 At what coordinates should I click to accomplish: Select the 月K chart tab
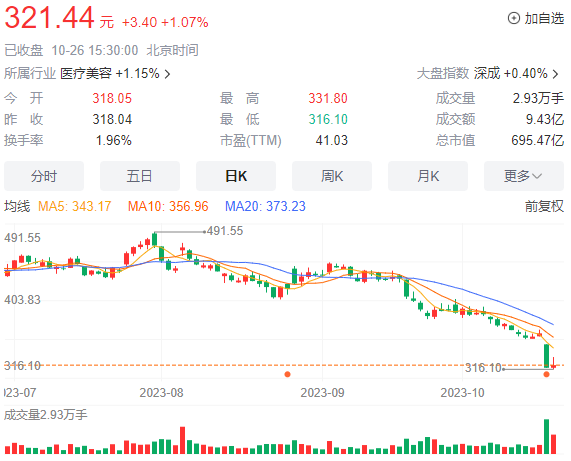pos(428,176)
